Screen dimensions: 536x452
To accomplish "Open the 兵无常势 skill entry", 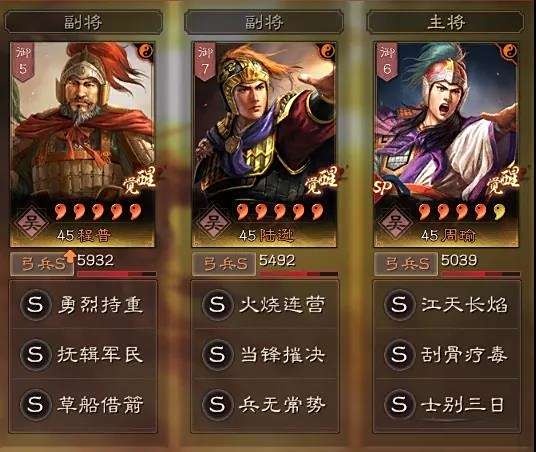I will [265, 405].
